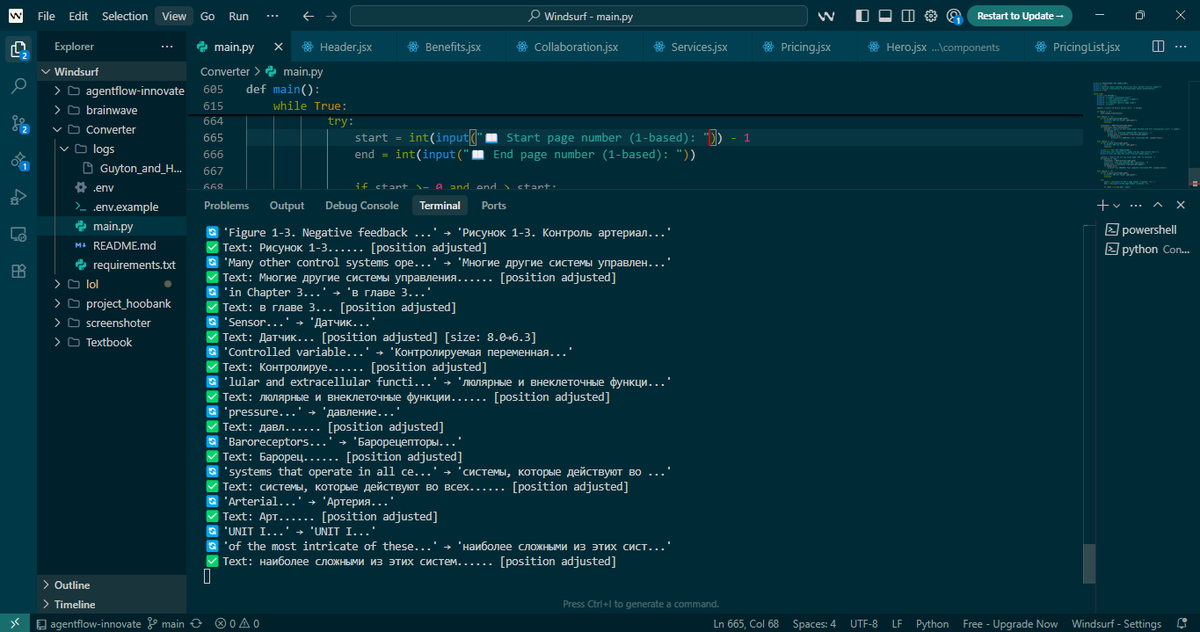The width and height of the screenshot is (1200, 632).
Task: Click Free - Upgrade Now in status bar
Action: (x=1010, y=623)
